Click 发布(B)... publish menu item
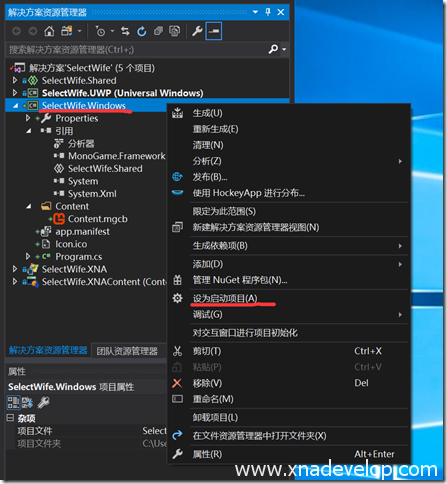Viewport: 447px width, 484px height. 289,177
